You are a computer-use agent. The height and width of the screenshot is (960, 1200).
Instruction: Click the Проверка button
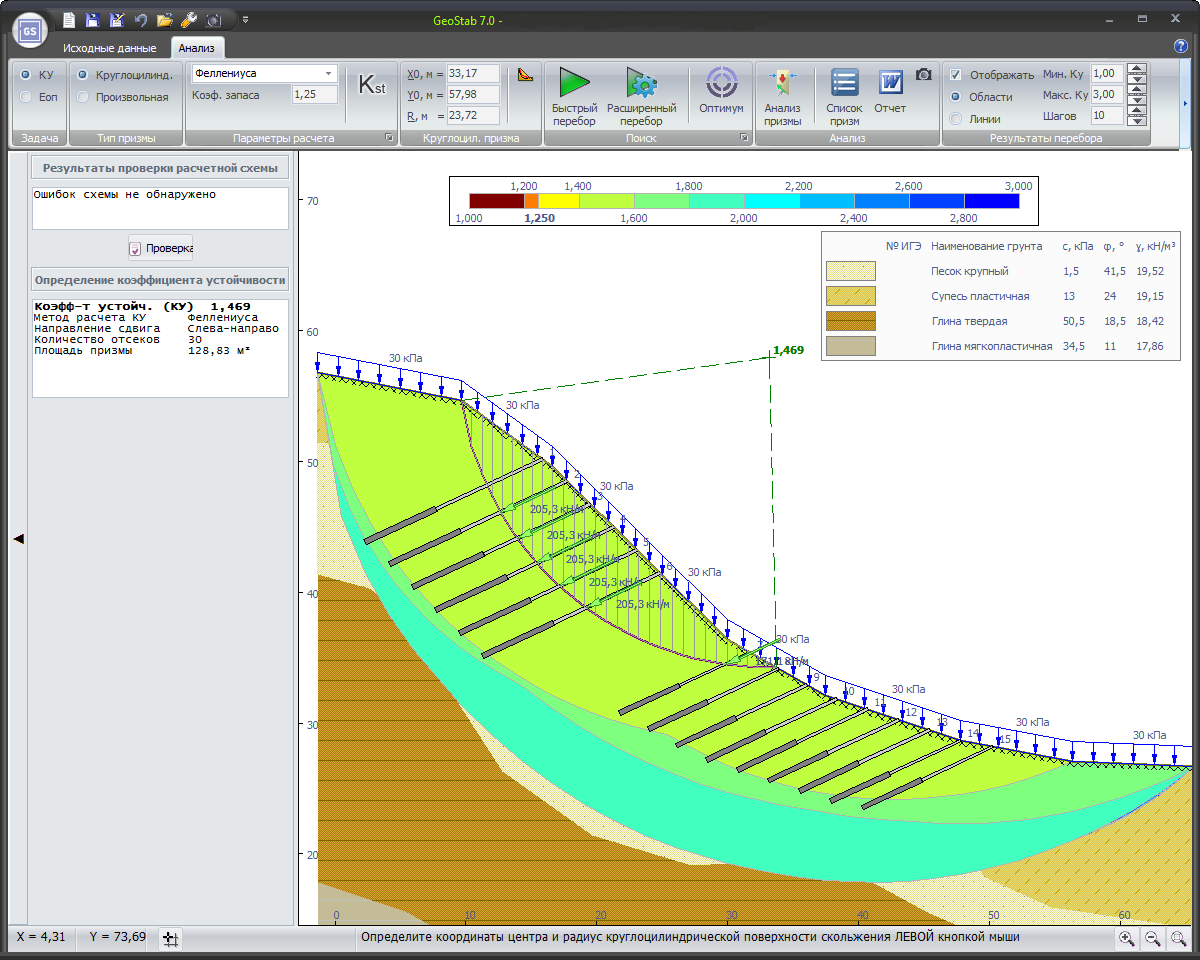pos(160,248)
